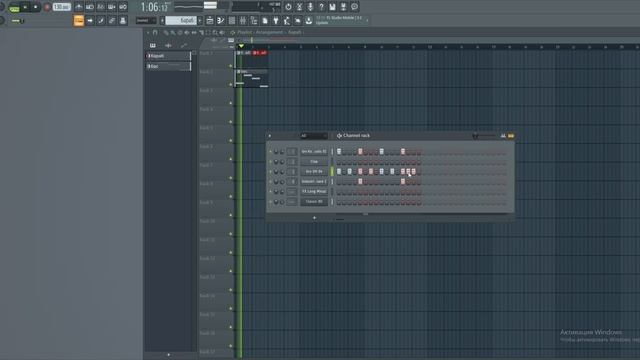Click the 1:06:12 time display

click(154, 7)
